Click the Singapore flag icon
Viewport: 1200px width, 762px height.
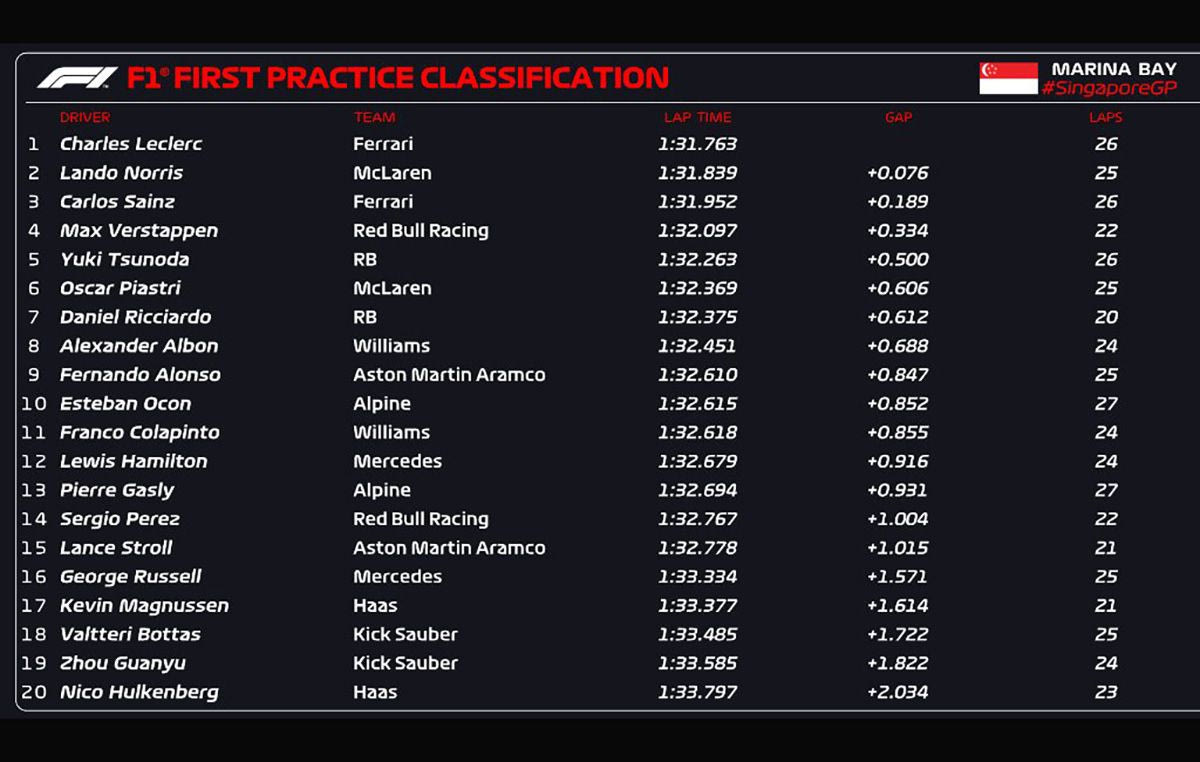point(1008,78)
